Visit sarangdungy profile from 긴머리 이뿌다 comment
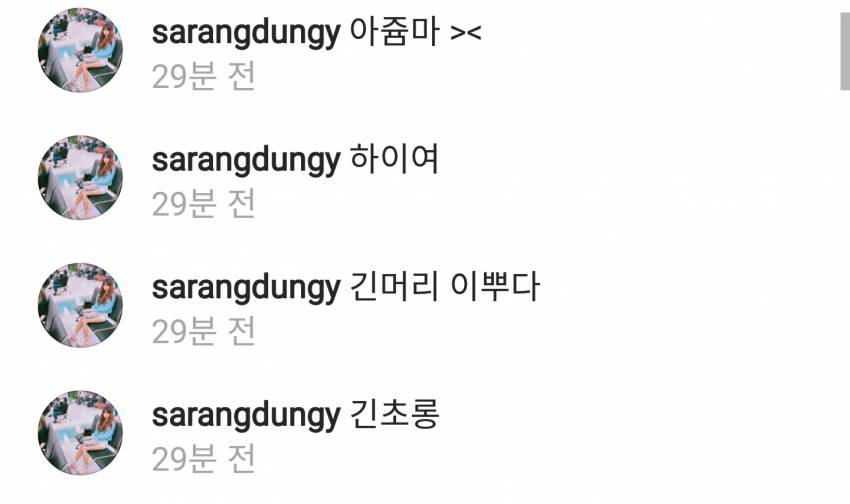The height and width of the screenshot is (504, 850). (246, 289)
